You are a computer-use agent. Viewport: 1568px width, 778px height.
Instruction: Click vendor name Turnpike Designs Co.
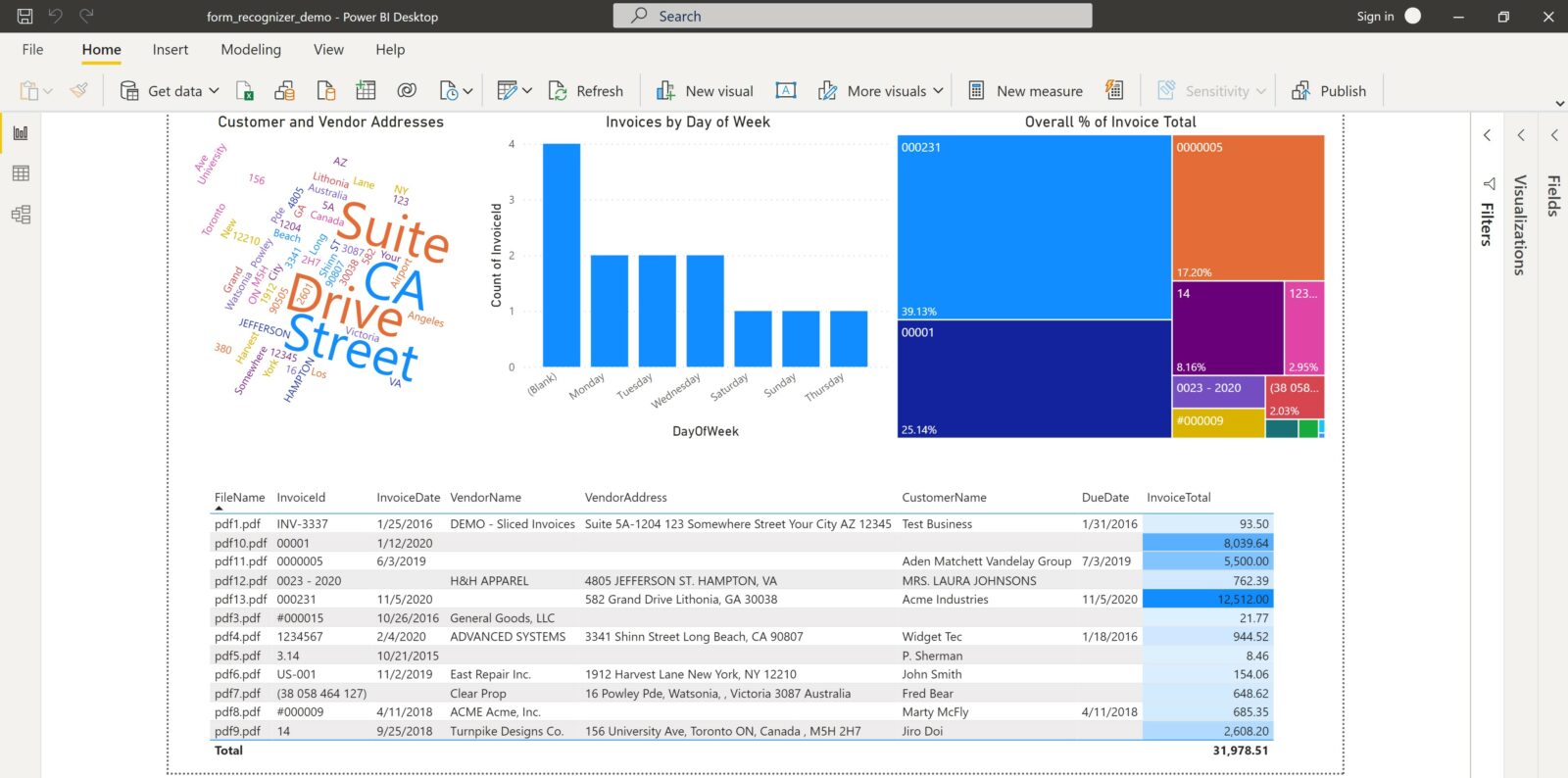point(507,731)
